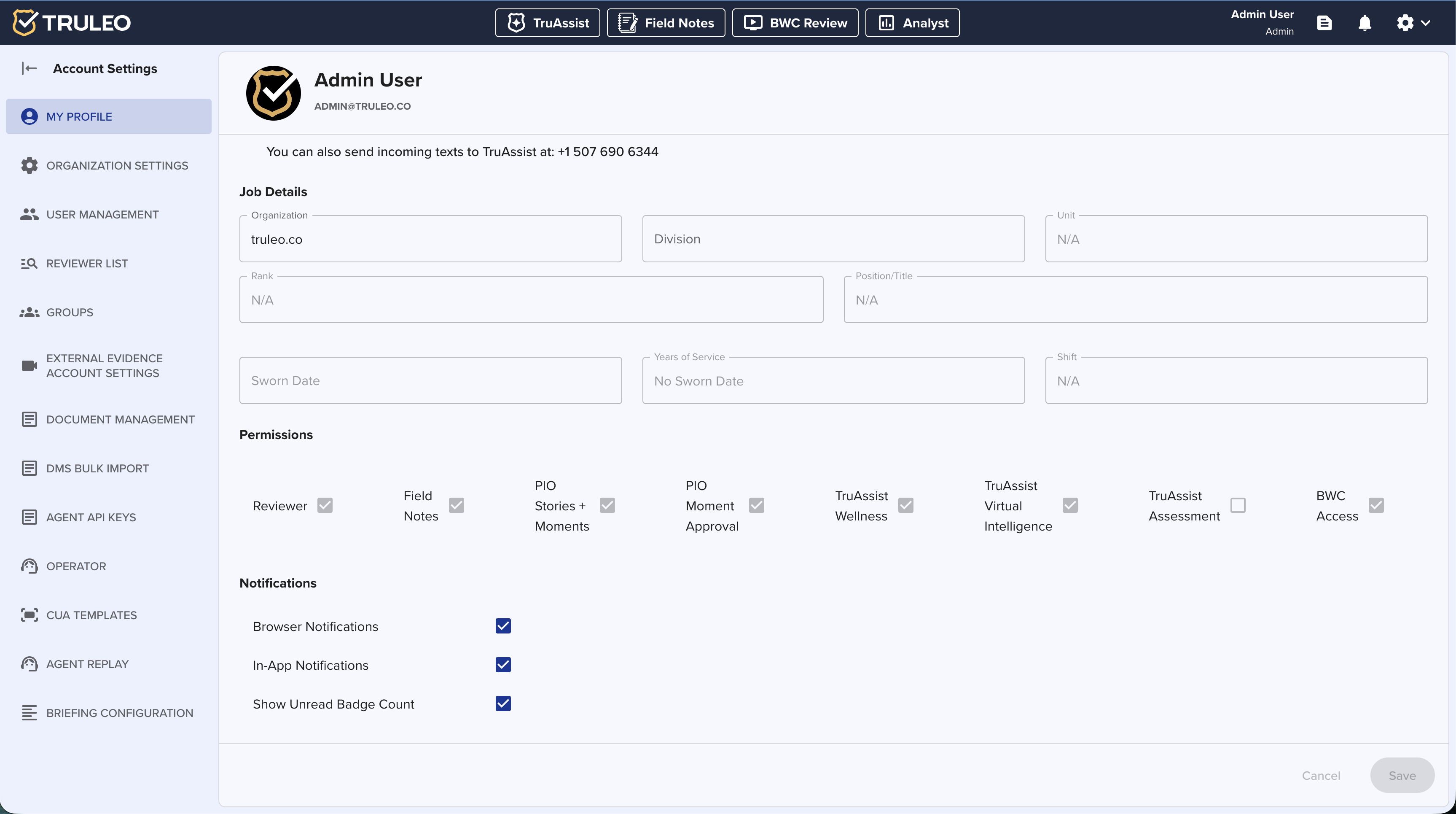Click the Save button
This screenshot has width=1456, height=814.
(1402, 776)
